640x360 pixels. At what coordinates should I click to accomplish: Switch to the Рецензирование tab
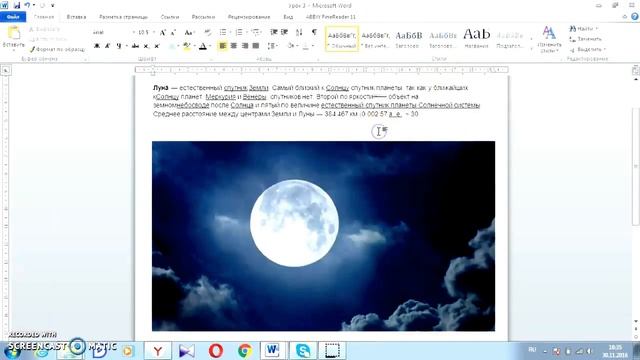point(249,17)
